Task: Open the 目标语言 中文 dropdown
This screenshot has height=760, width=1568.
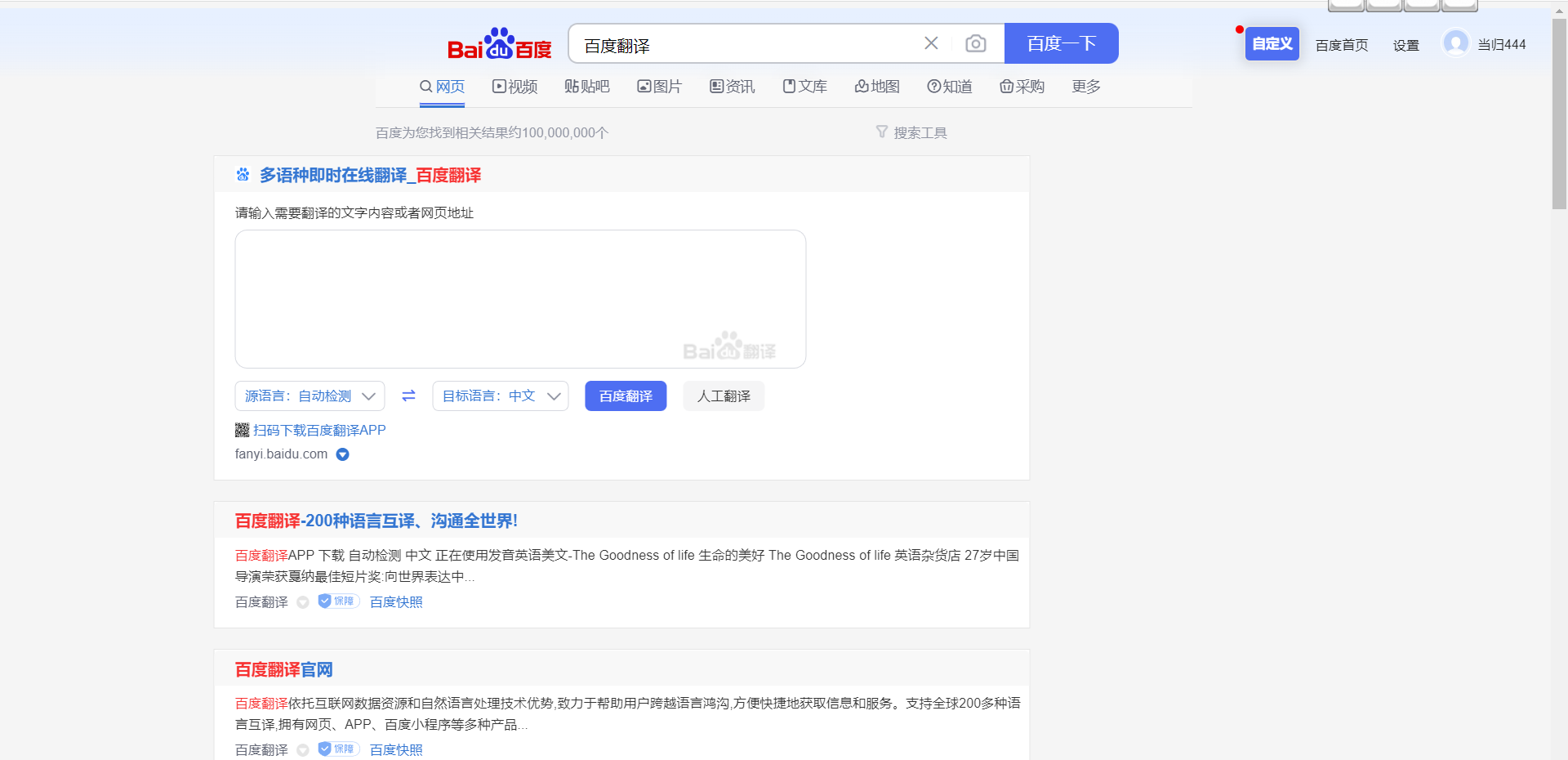Action: point(500,396)
